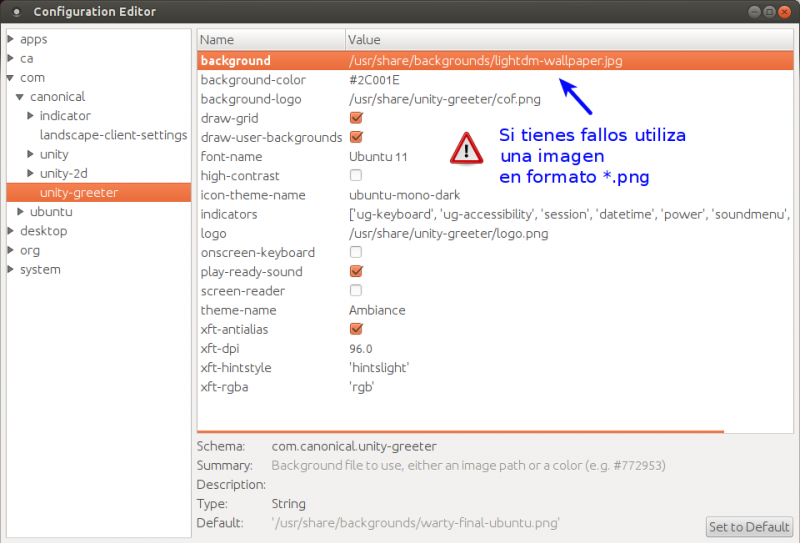Expand the apps tree node

pos(11,40)
